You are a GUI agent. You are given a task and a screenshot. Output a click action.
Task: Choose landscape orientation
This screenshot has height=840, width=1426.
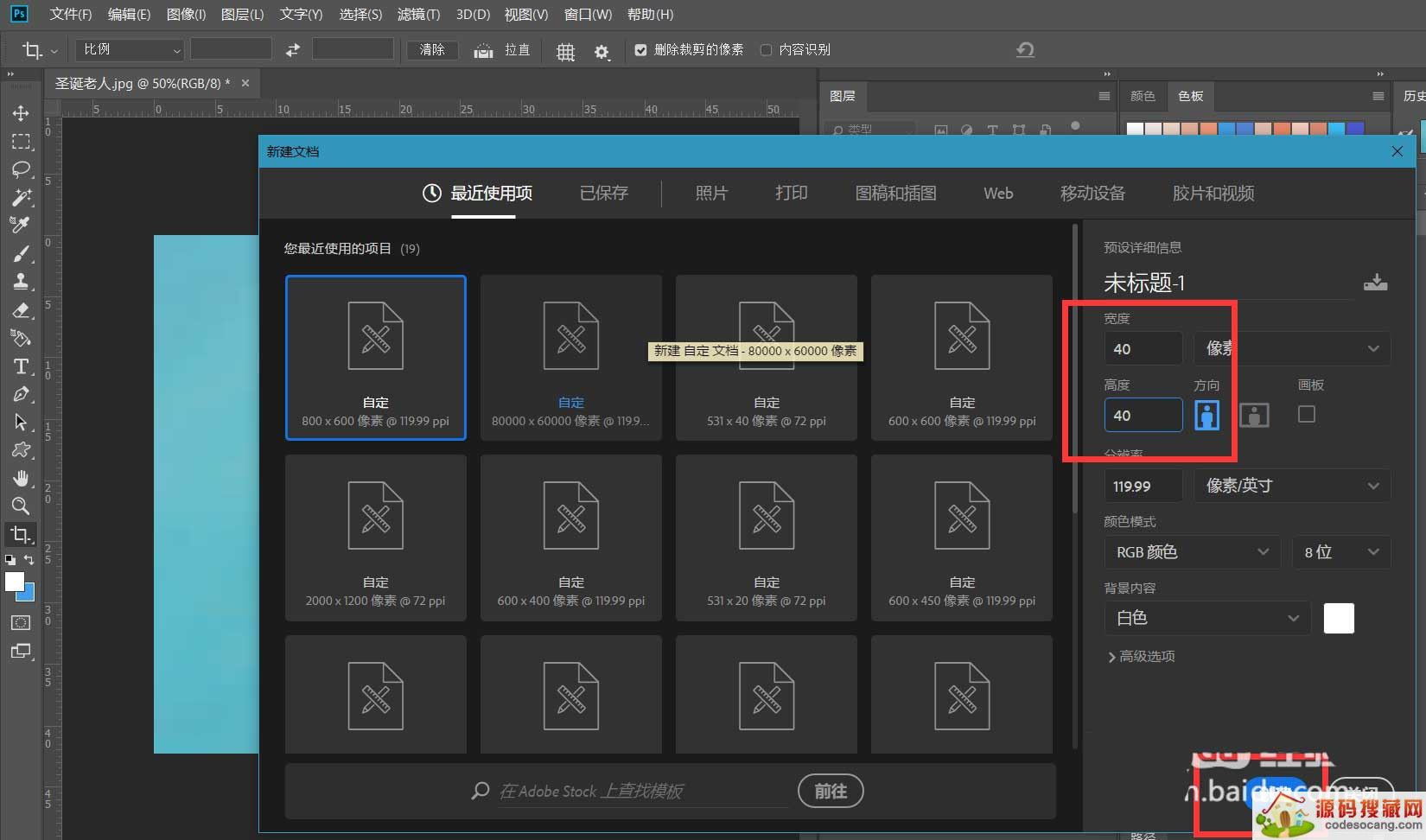(x=1254, y=415)
